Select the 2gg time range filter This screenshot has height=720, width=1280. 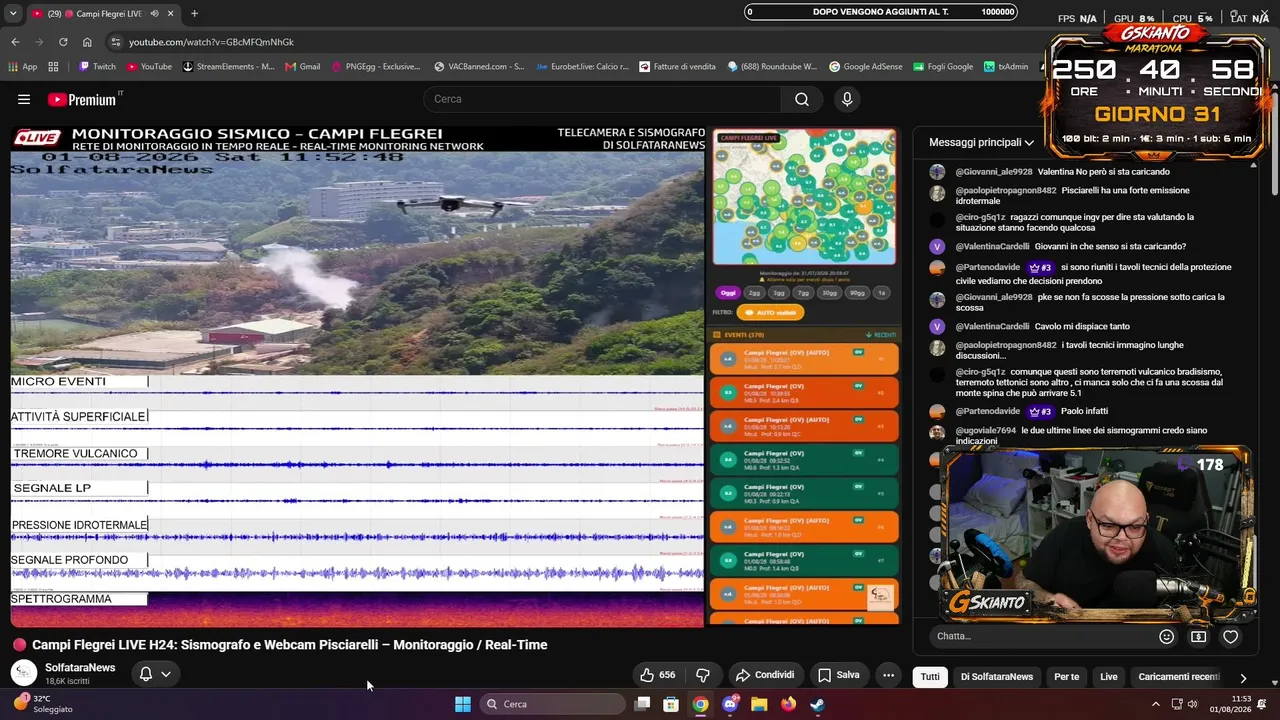click(755, 293)
